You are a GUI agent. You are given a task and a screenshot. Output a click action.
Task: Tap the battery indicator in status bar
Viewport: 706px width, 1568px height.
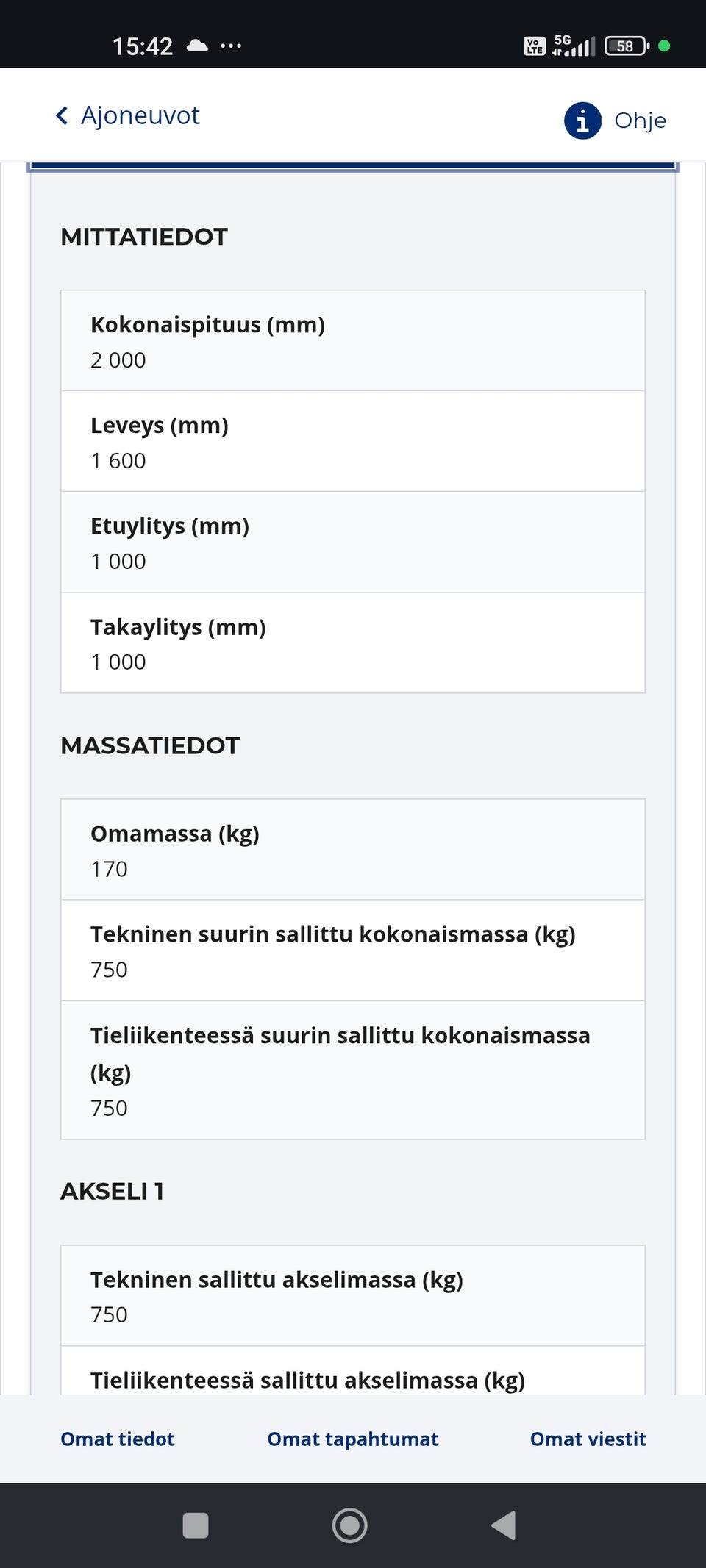626,46
